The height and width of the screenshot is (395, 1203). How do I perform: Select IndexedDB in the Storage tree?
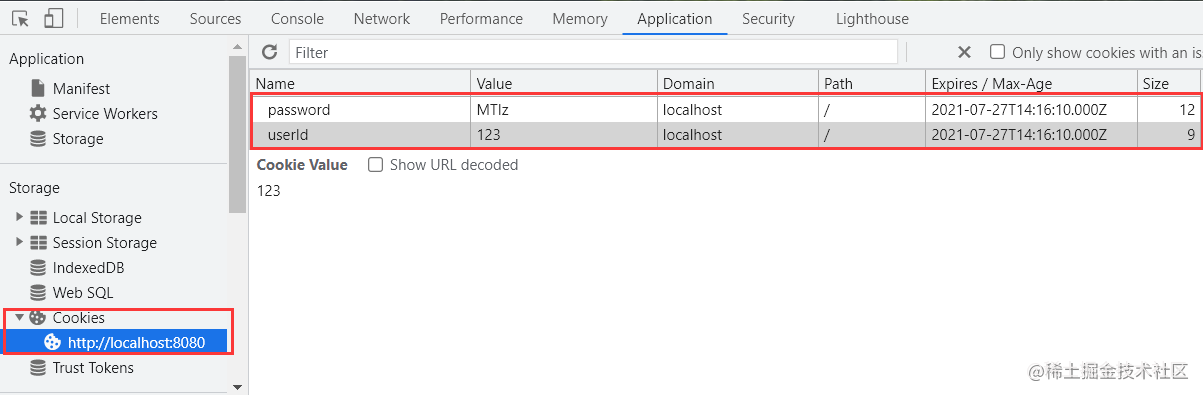89,267
